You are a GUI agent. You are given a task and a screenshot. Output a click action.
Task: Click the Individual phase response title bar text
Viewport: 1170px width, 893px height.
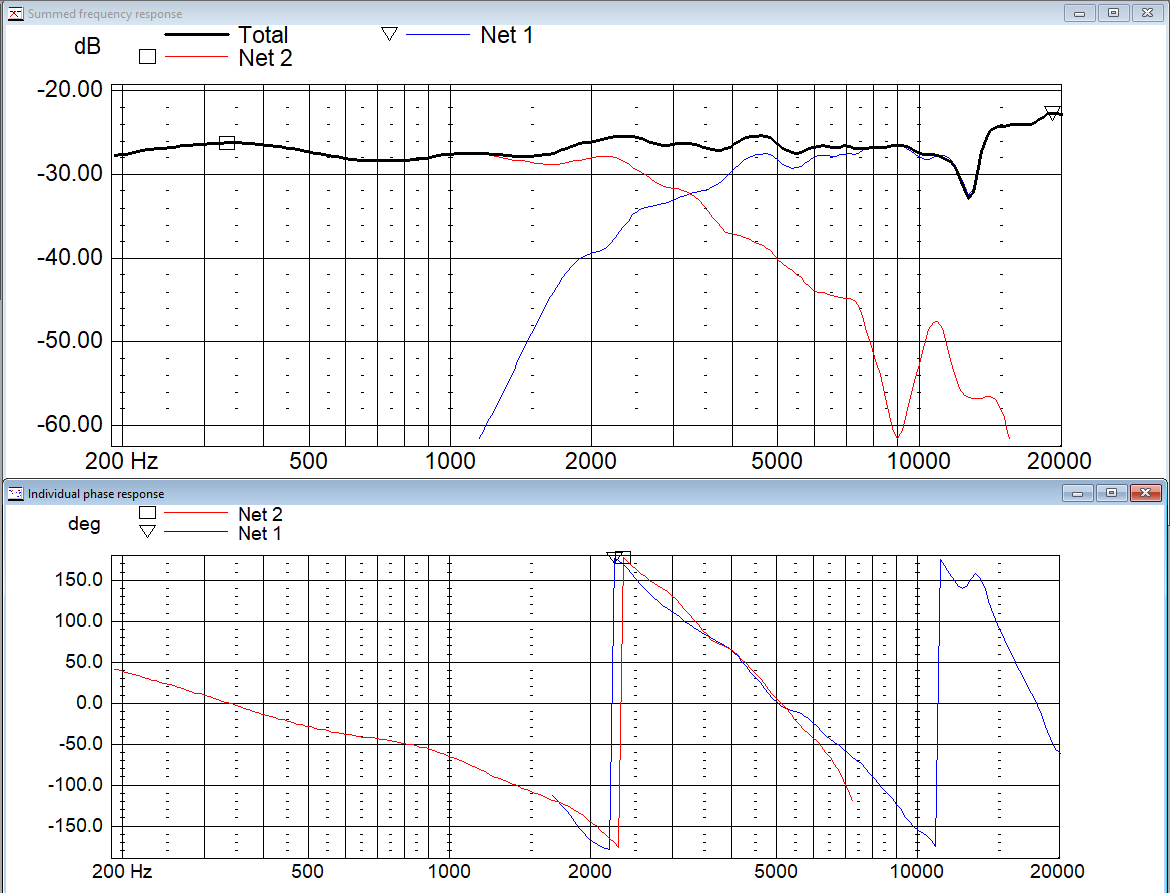[x=96, y=493]
